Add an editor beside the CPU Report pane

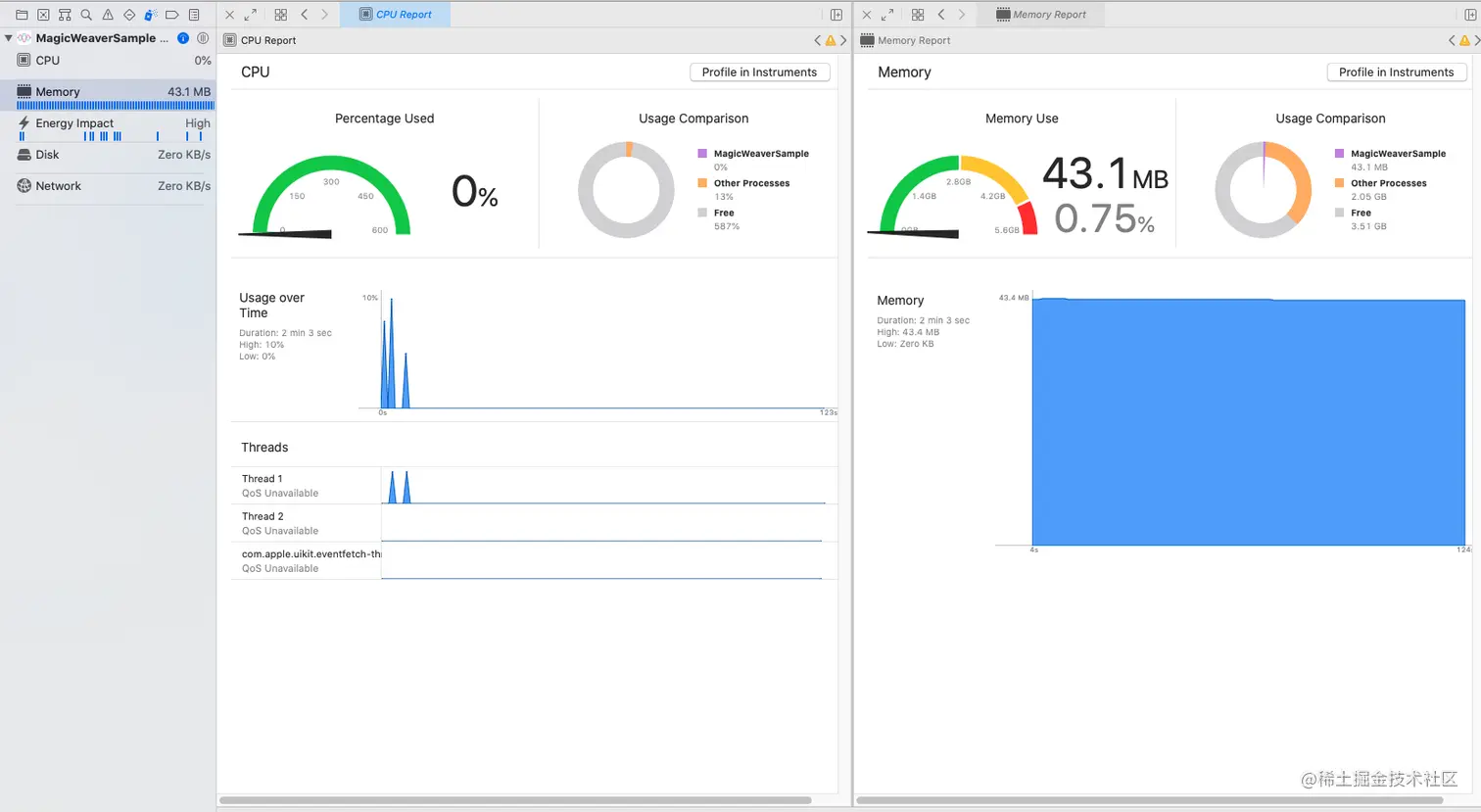(x=836, y=15)
